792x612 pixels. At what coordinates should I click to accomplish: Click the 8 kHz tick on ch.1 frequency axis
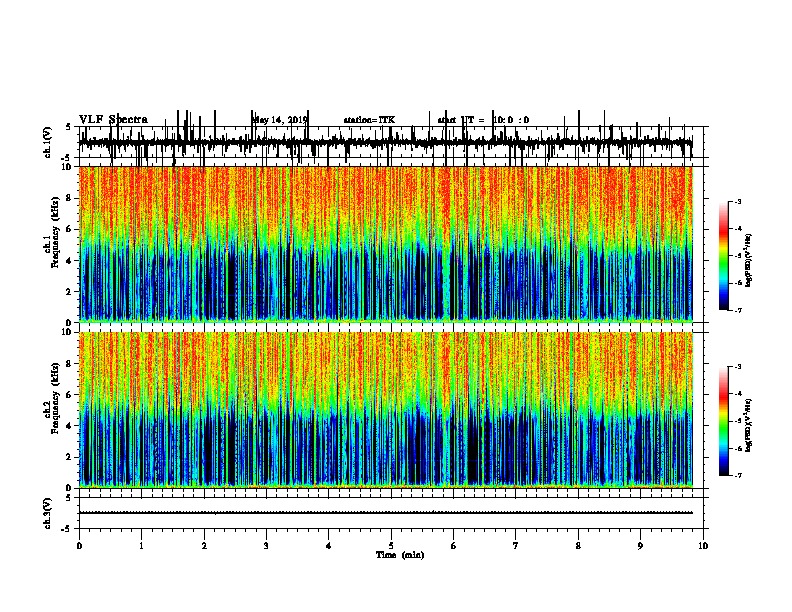(69, 198)
